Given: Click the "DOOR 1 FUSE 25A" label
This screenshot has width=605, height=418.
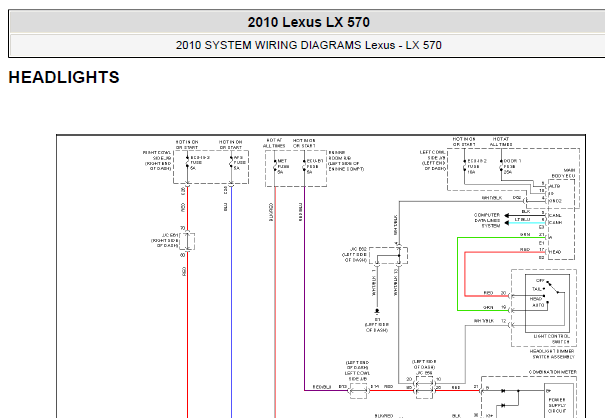Looking at the screenshot, I should pyautogui.click(x=512, y=166).
